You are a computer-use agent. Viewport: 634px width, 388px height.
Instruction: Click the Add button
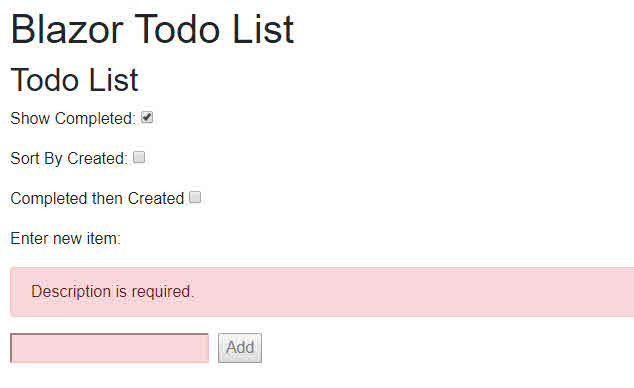(240, 348)
